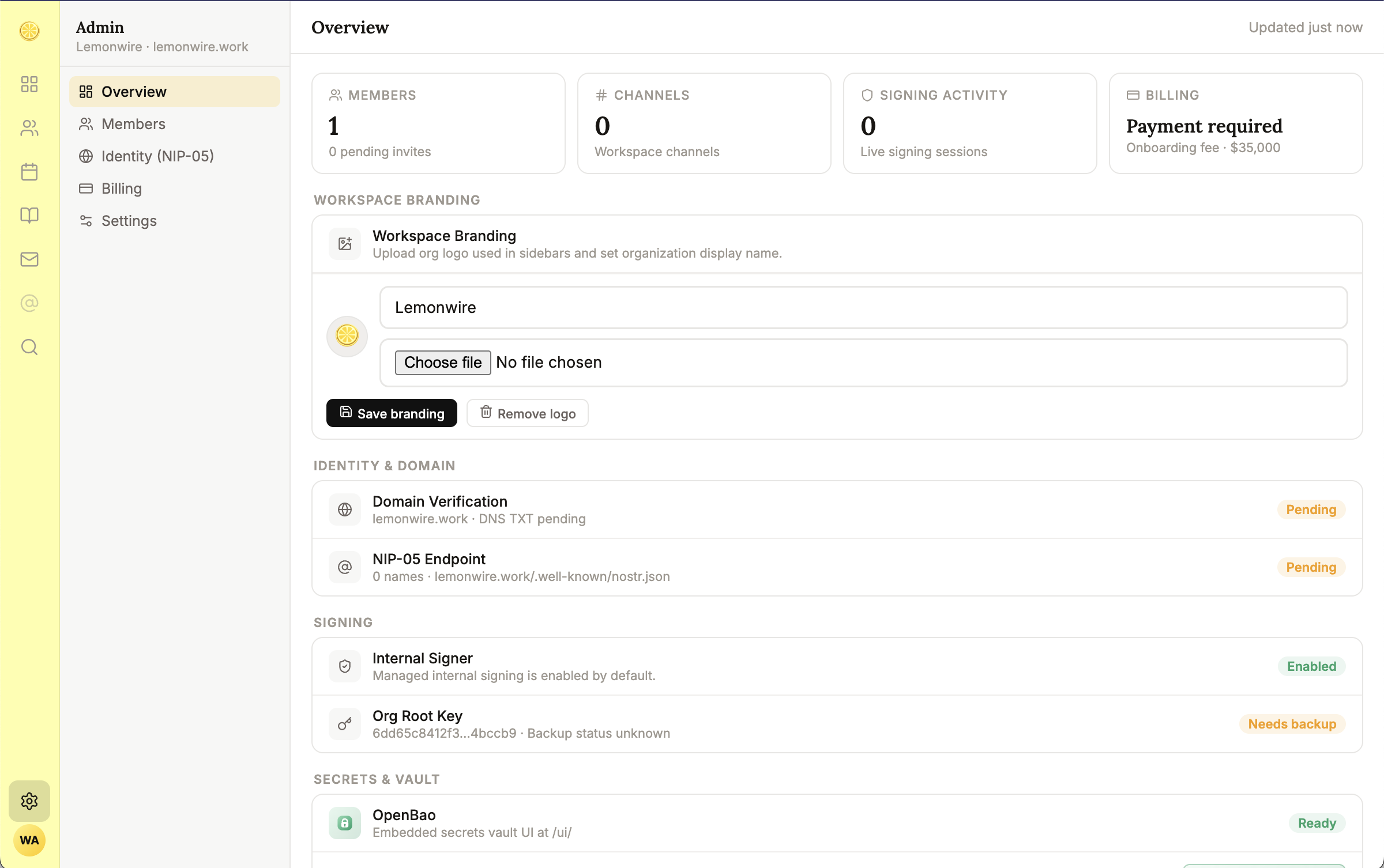This screenshot has height=868, width=1384.
Task: Open the settings gear icon in rail
Action: click(x=29, y=801)
